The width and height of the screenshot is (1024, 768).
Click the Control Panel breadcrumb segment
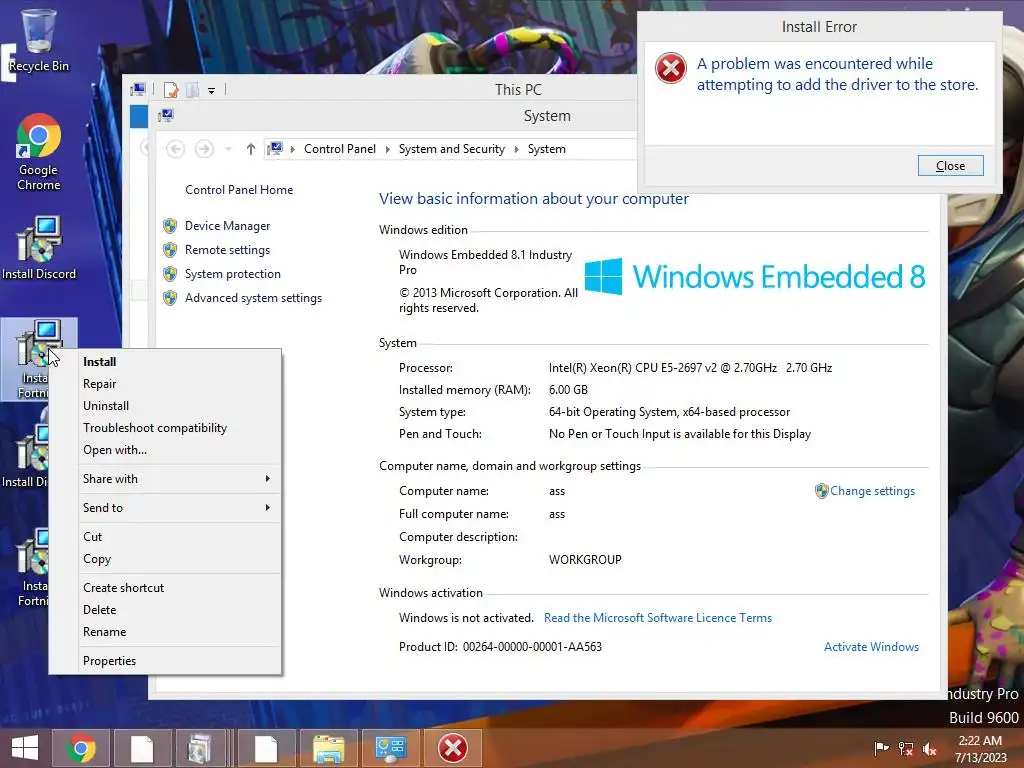[x=340, y=149]
